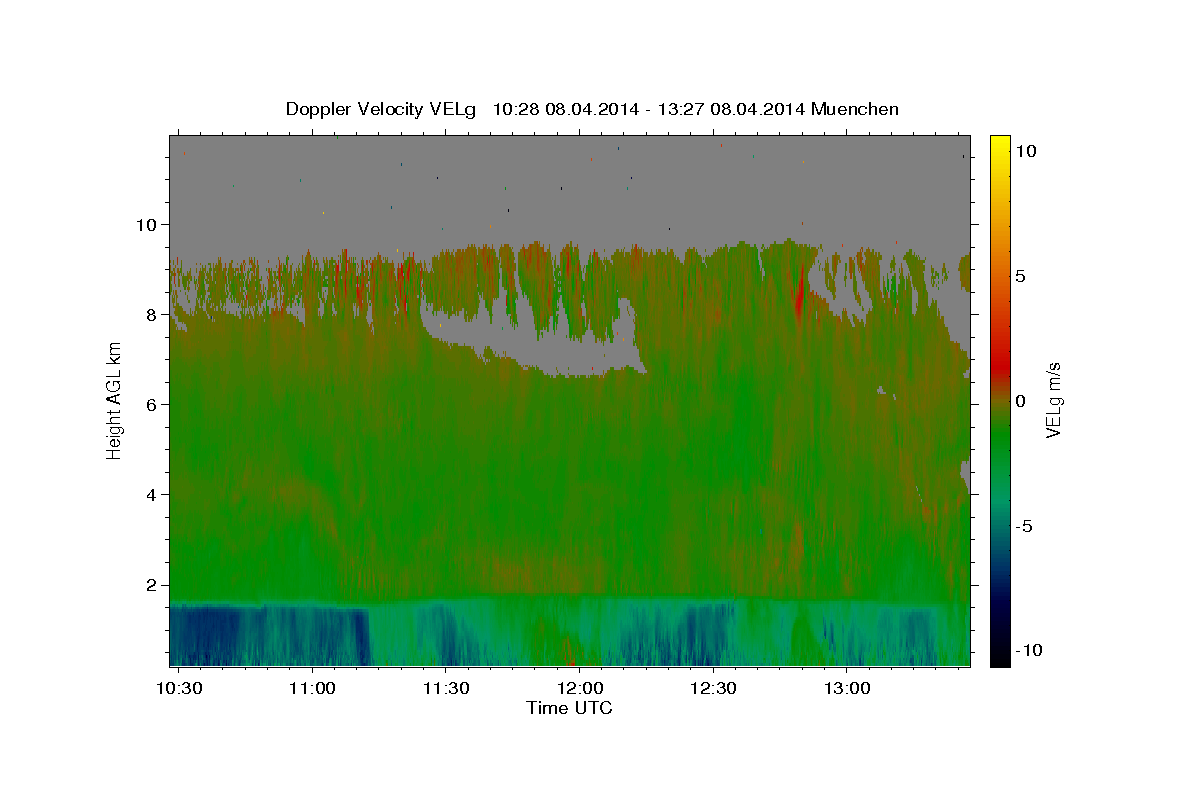Click the '10:30' time tick label
The height and width of the screenshot is (800, 1200).
(x=179, y=689)
